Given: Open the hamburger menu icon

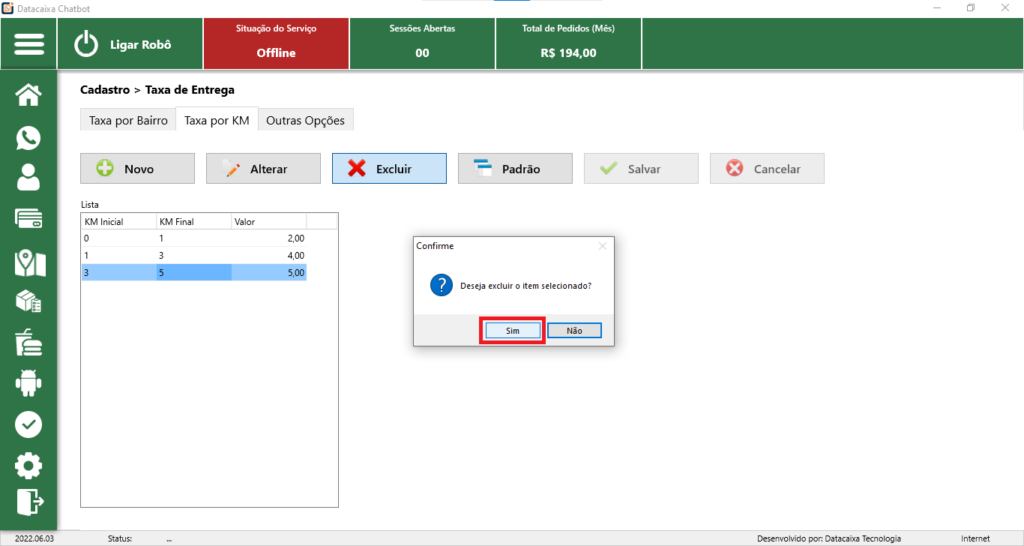Looking at the screenshot, I should 29,44.
